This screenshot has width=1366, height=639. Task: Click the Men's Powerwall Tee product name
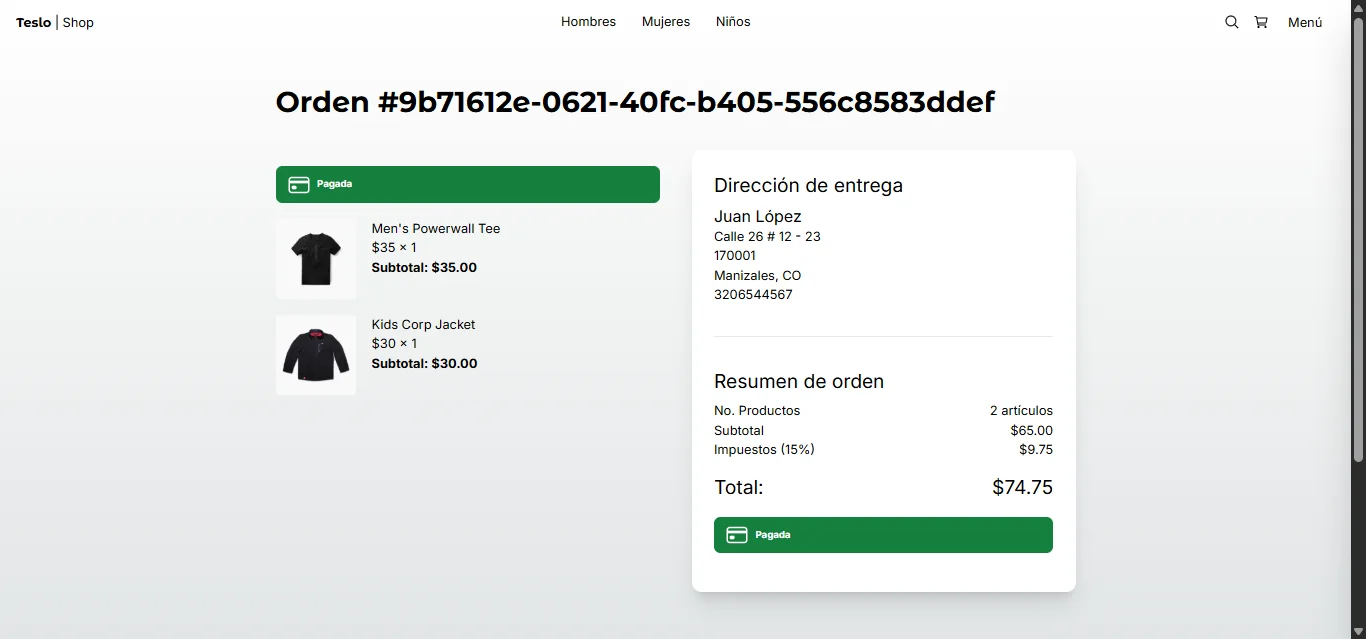[436, 229]
